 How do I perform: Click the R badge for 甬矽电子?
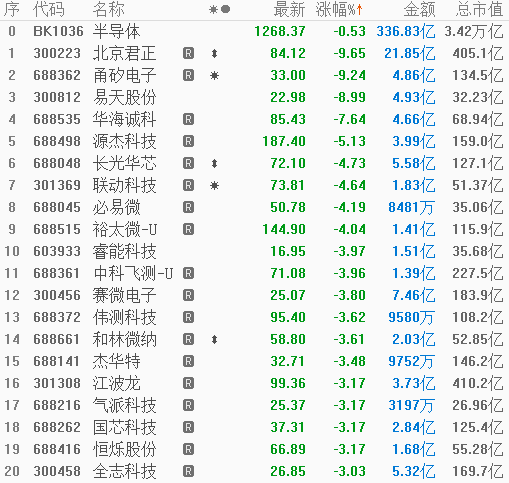(x=188, y=75)
